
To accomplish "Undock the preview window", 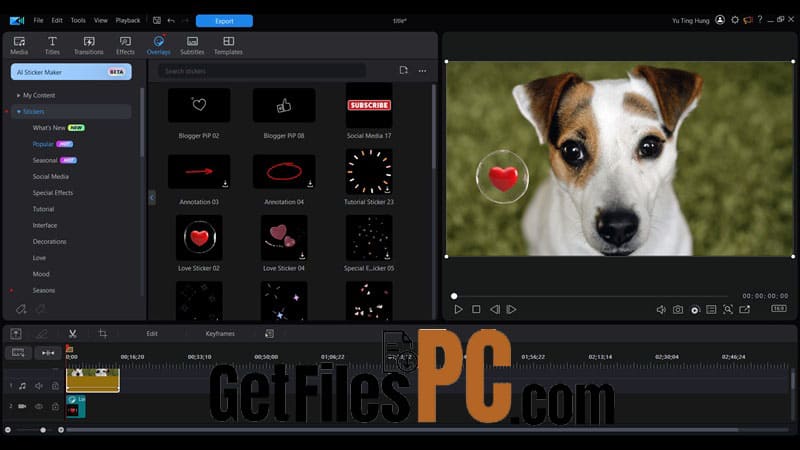I will click(745, 310).
